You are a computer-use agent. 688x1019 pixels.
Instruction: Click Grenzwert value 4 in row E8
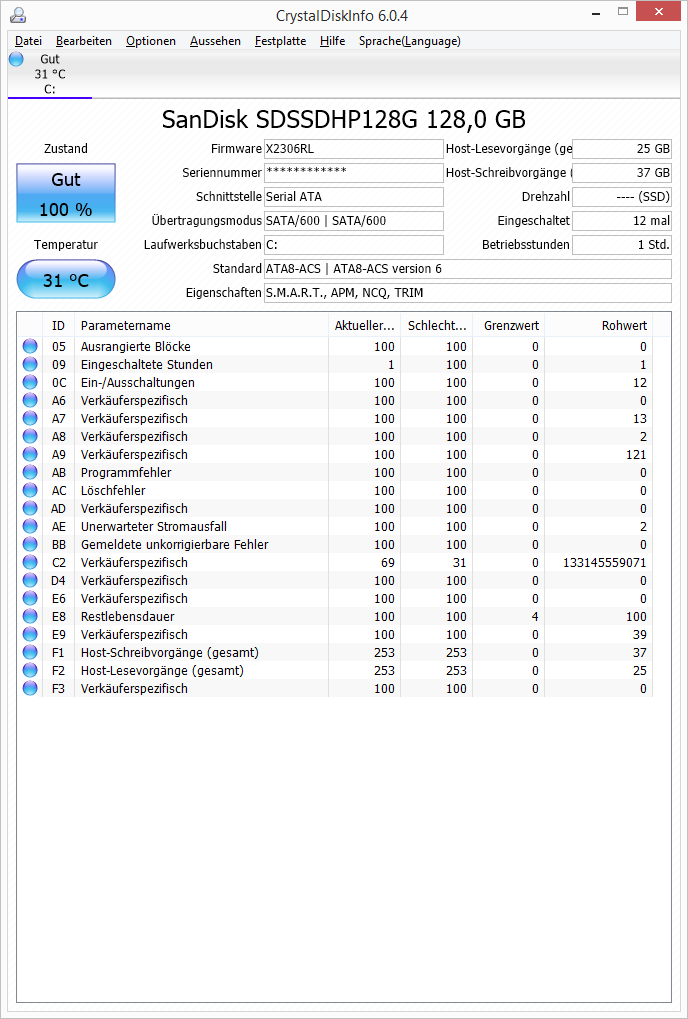[535, 617]
